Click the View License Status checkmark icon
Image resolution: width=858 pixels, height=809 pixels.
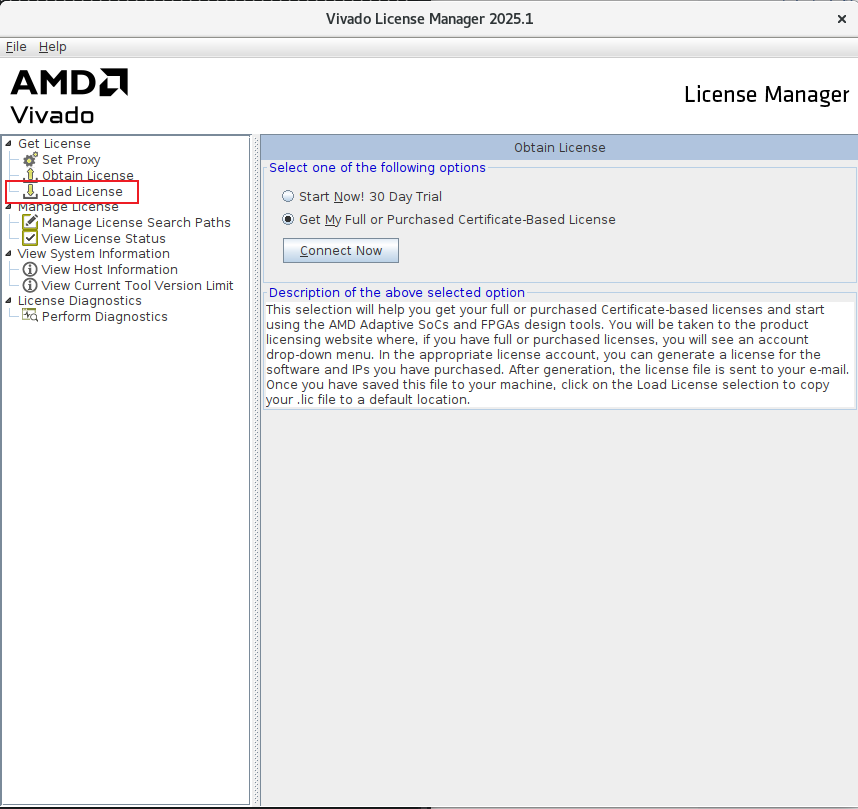coord(30,239)
